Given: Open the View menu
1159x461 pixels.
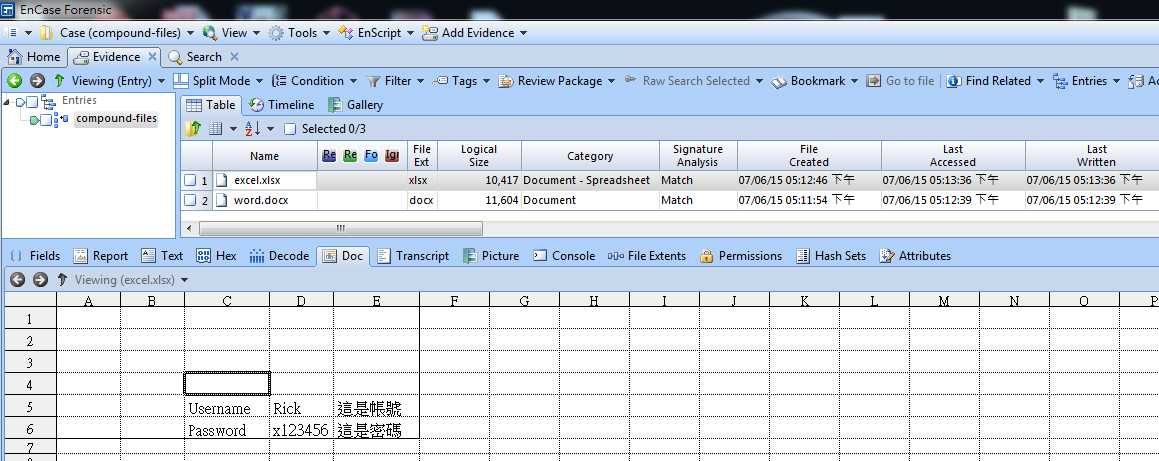Looking at the screenshot, I should (x=231, y=33).
